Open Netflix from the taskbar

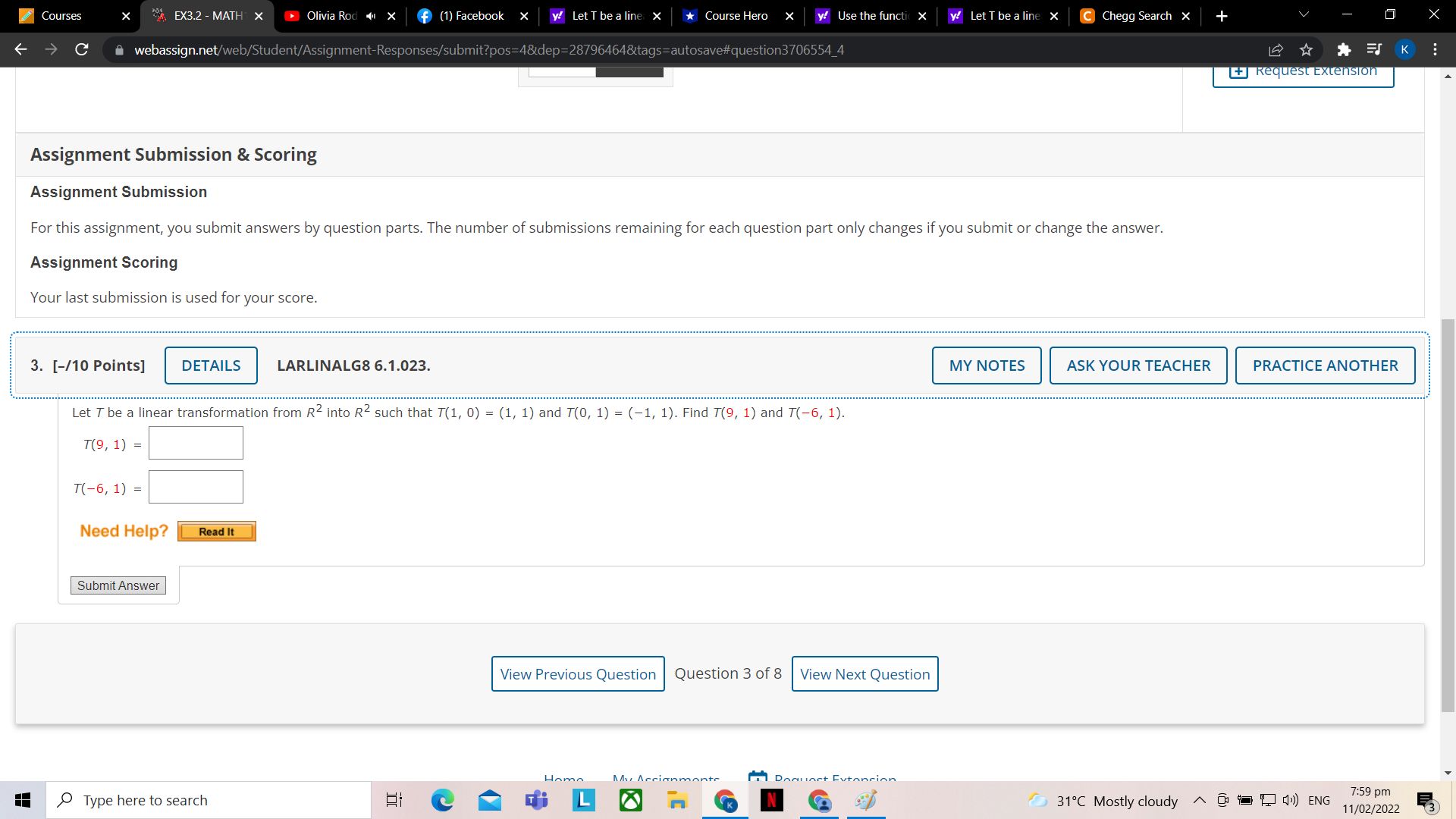pyautogui.click(x=771, y=800)
